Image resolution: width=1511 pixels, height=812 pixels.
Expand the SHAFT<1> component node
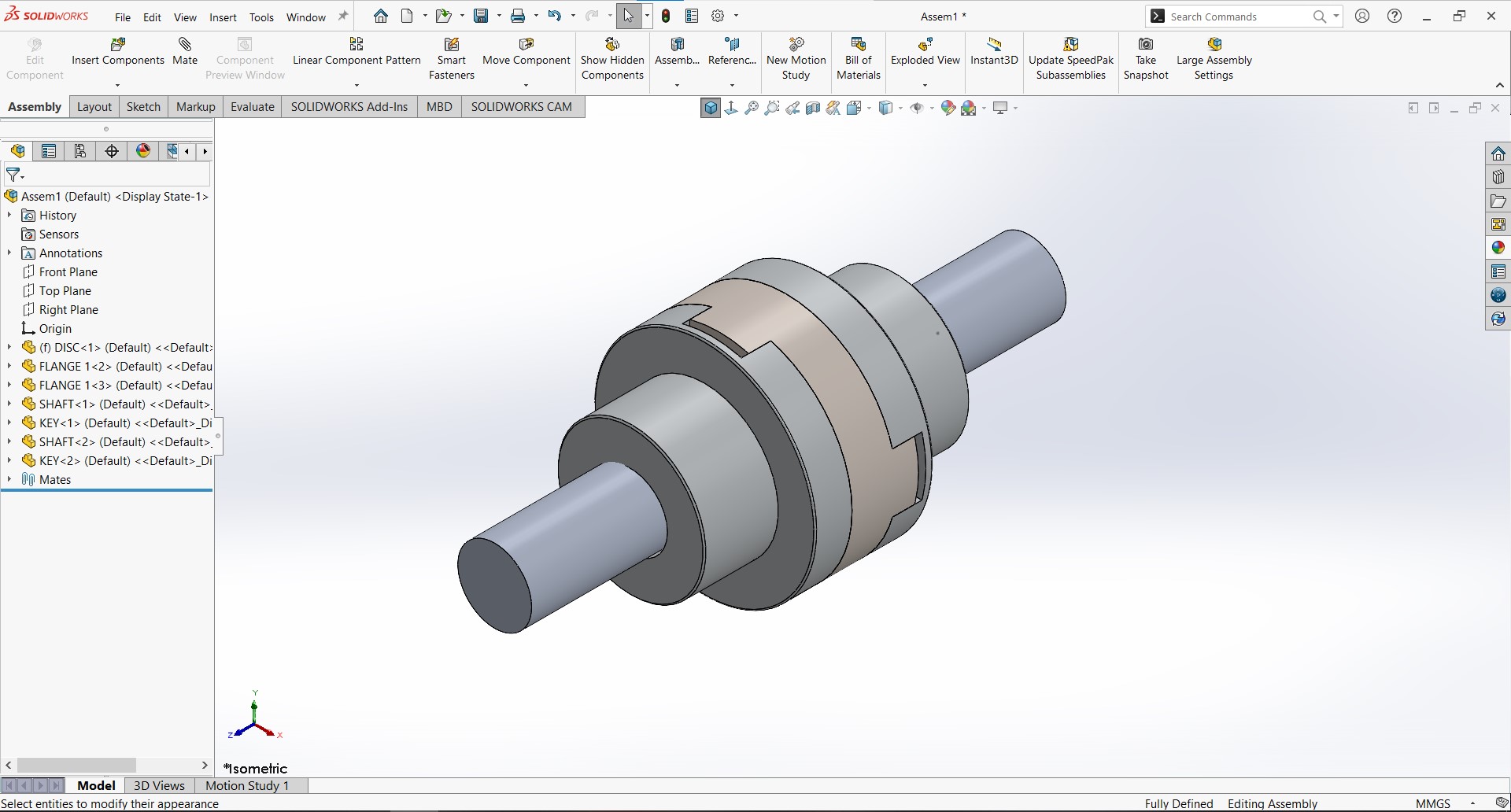click(9, 404)
